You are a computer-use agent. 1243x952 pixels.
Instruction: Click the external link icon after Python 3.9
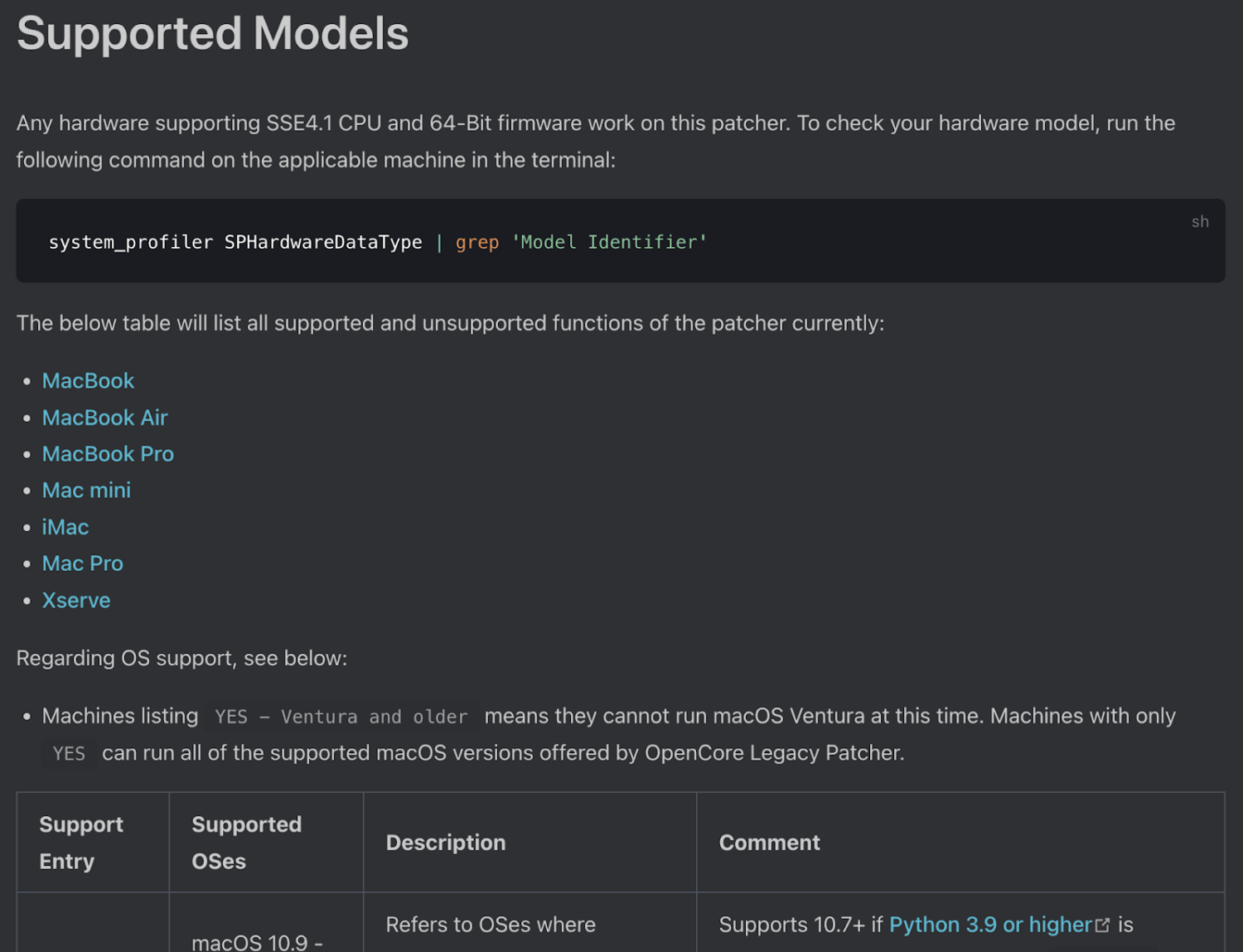tap(1102, 925)
